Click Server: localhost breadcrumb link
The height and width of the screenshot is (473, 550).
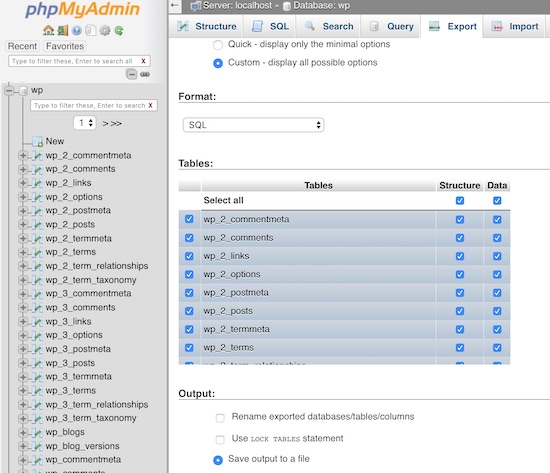coord(237,6)
